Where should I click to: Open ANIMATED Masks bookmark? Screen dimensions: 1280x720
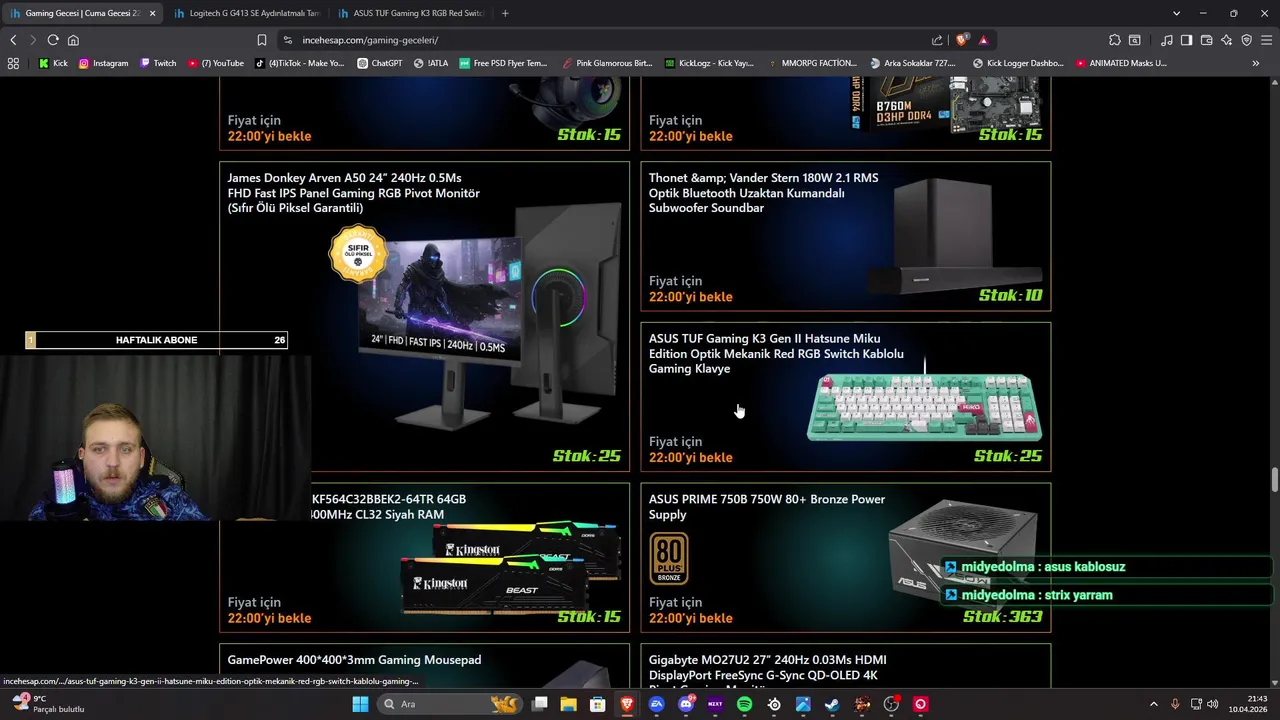[x=1121, y=63]
